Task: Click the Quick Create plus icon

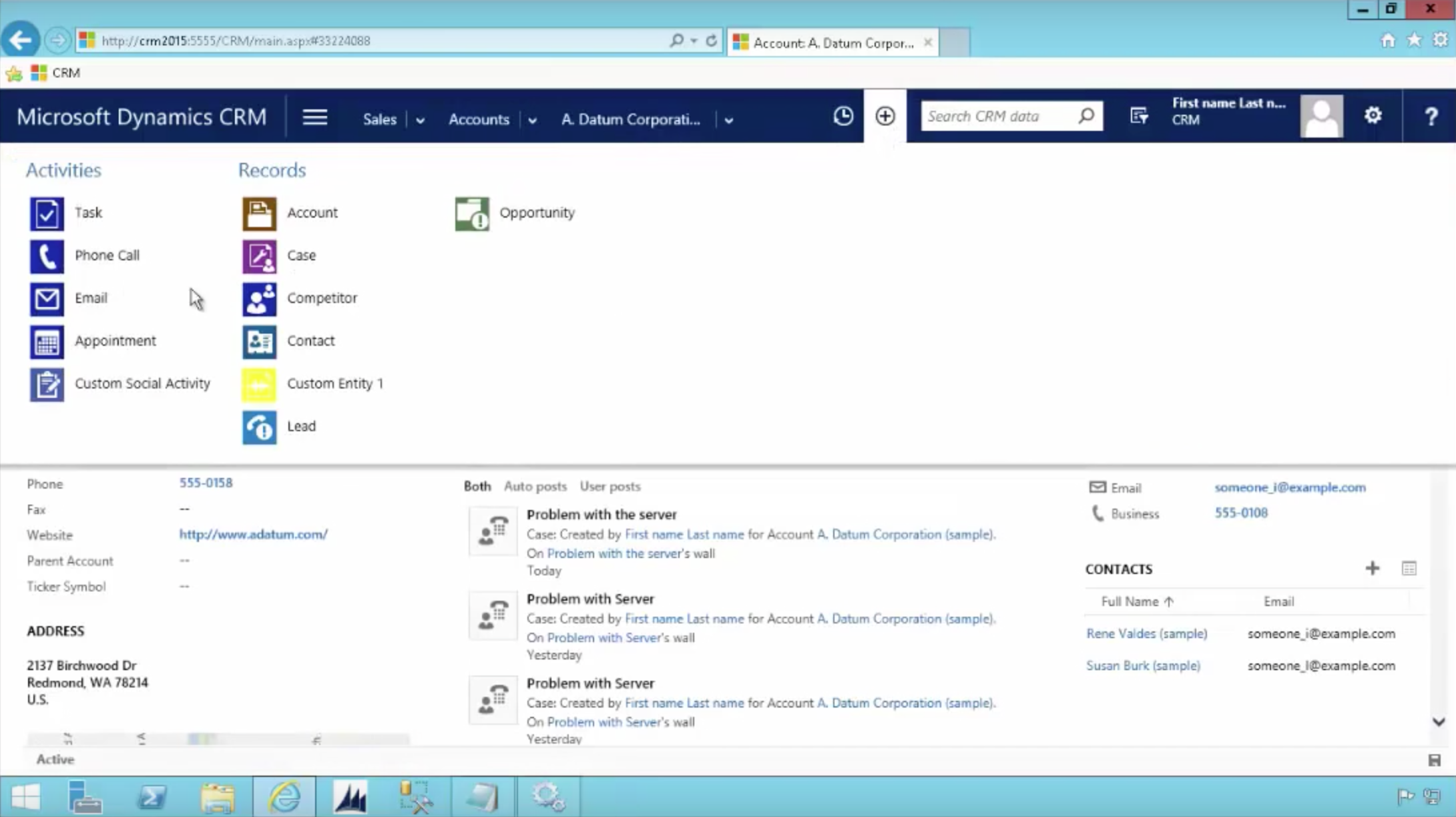Action: (885, 116)
